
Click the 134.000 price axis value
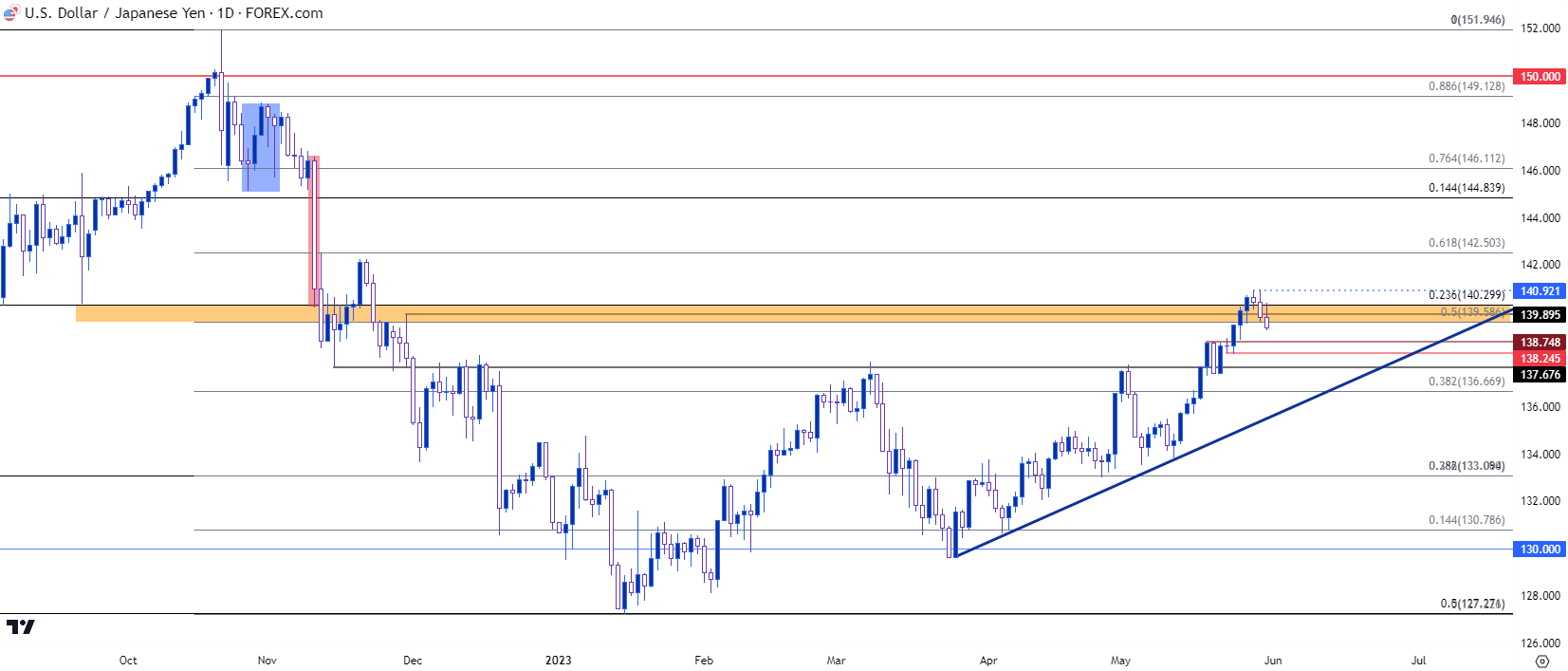1540,455
